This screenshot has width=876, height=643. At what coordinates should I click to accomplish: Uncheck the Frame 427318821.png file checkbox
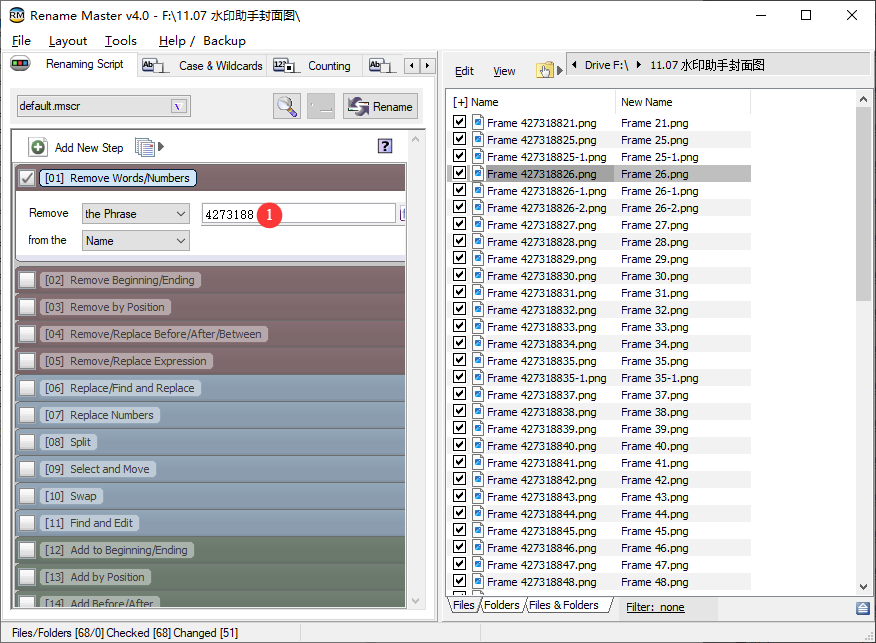459,122
